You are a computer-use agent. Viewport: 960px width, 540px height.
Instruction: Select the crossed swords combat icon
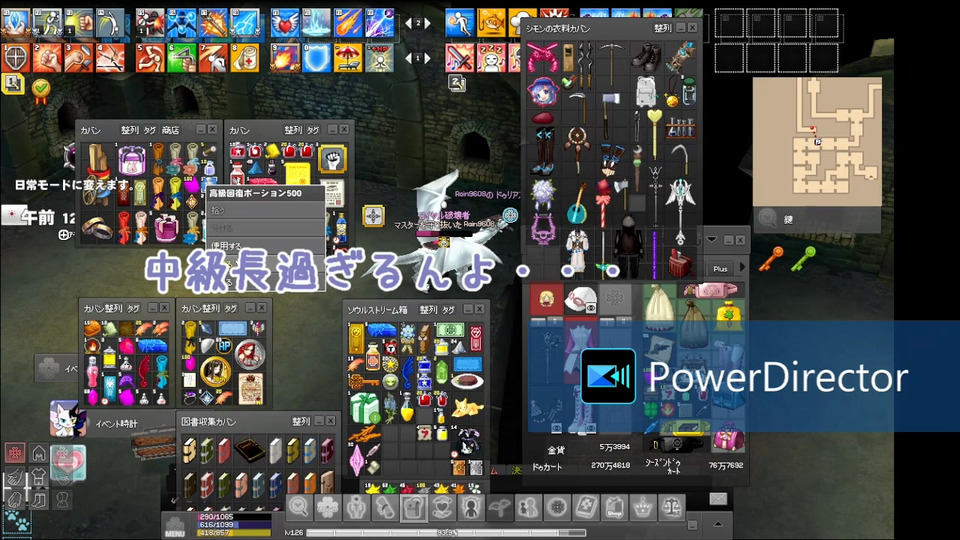(x=459, y=58)
